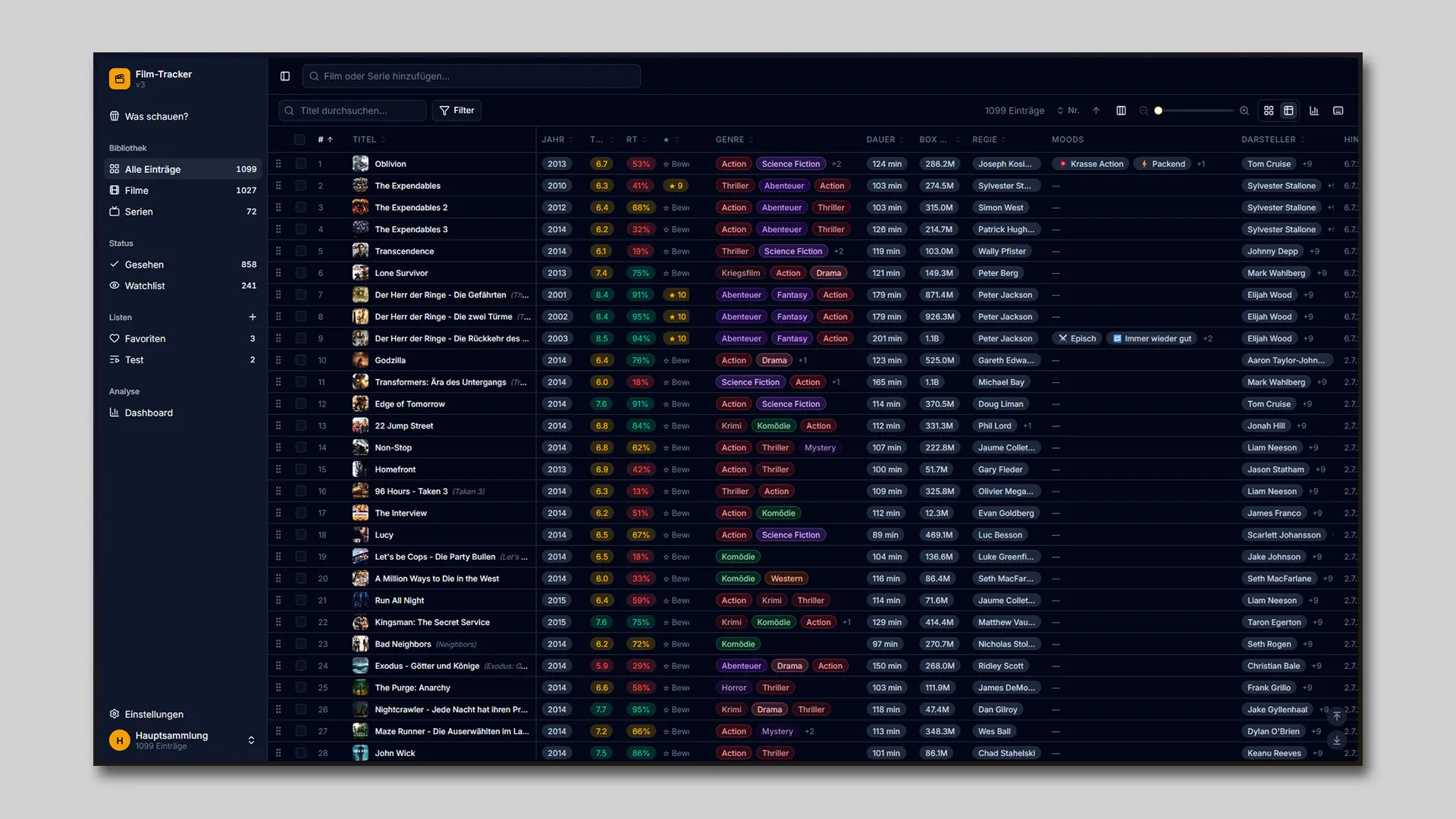Check the Lone Survivor row checkbox

point(301,273)
